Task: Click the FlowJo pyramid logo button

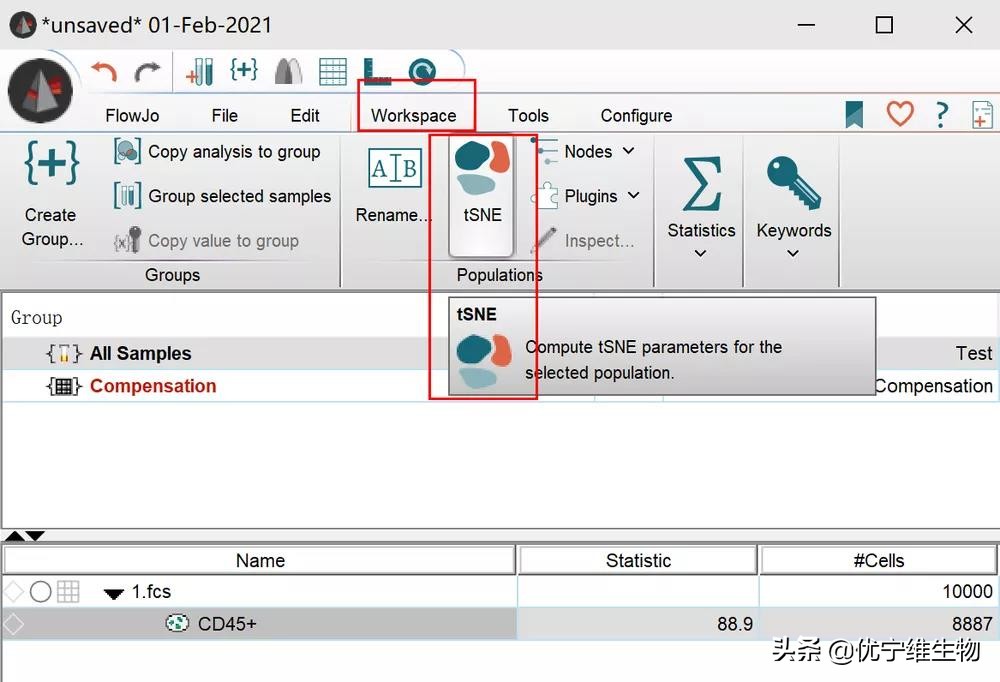Action: [x=40, y=91]
